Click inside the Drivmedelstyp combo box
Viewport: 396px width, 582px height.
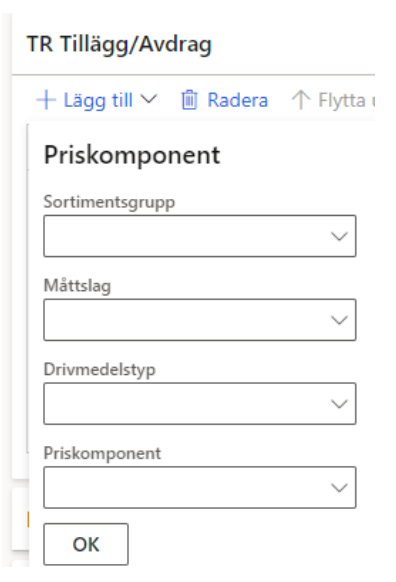pos(200,403)
